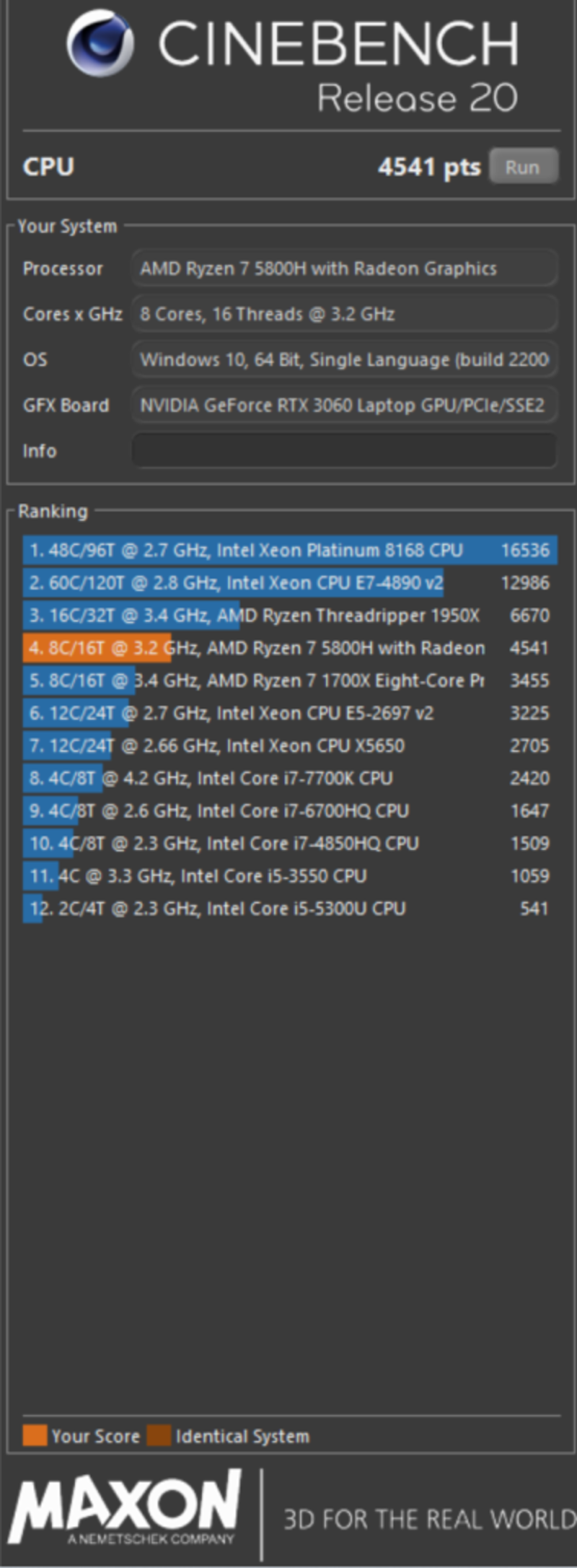Screen dimensions: 577x1568
Task: Click the Processor label text
Action: (x=63, y=268)
